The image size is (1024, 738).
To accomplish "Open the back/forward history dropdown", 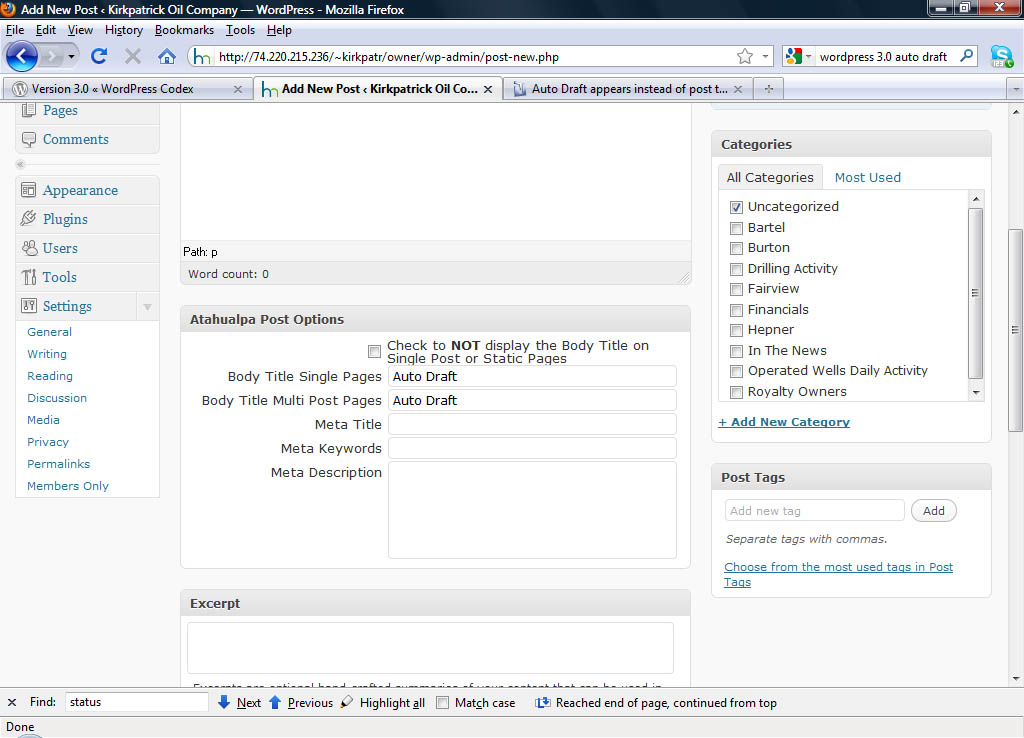I will tap(71, 57).
